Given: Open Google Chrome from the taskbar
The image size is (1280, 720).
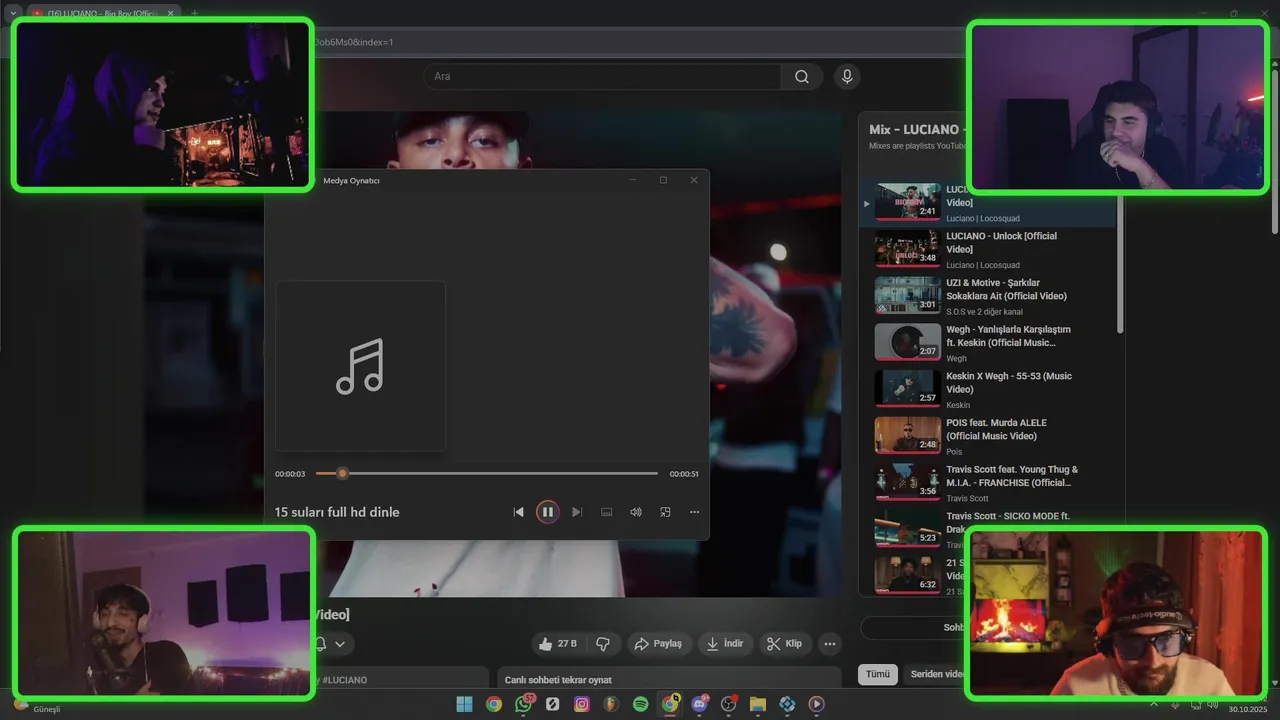Looking at the screenshot, I should (494, 704).
